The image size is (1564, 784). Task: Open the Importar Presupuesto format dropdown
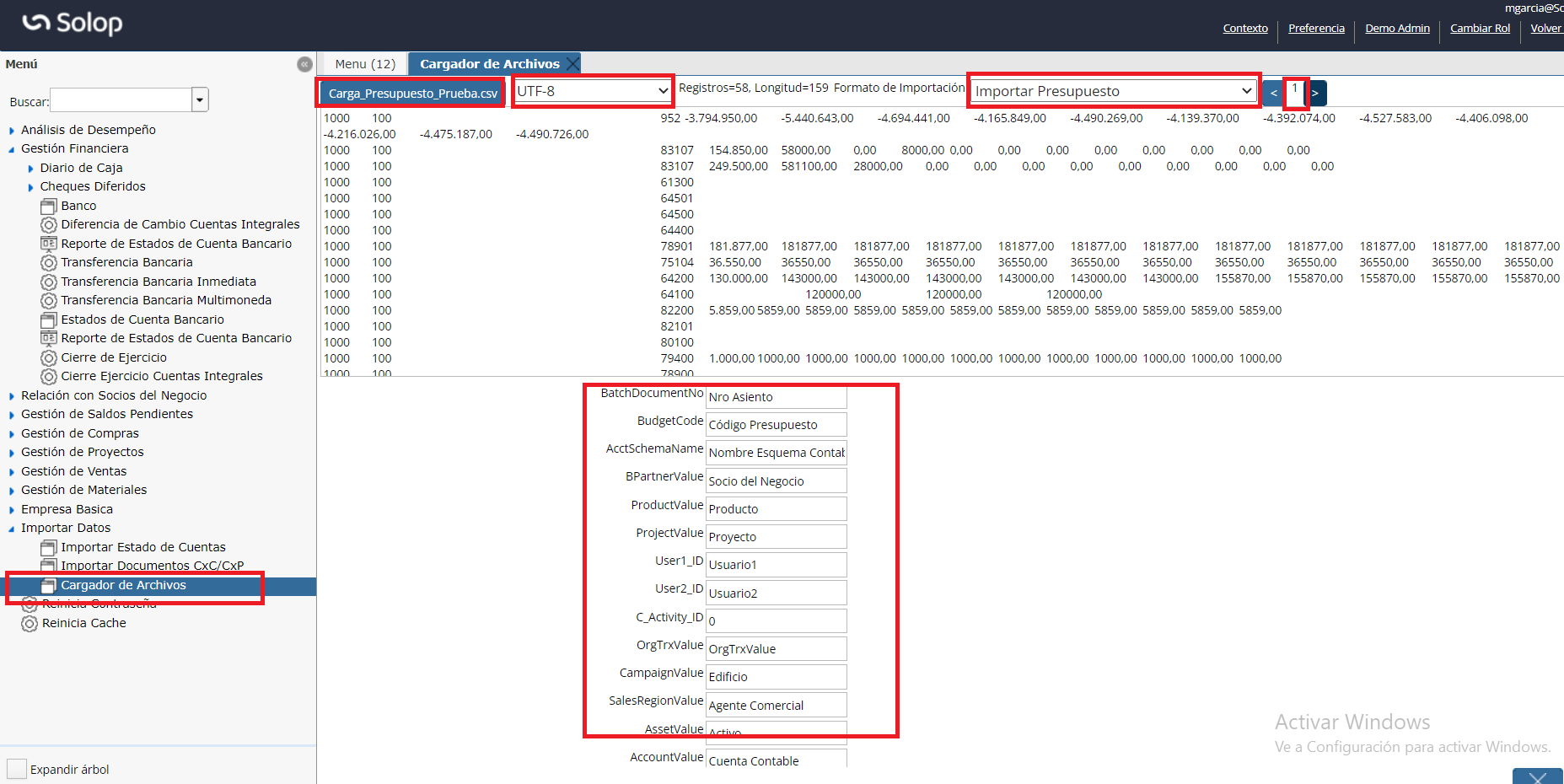click(x=1113, y=91)
